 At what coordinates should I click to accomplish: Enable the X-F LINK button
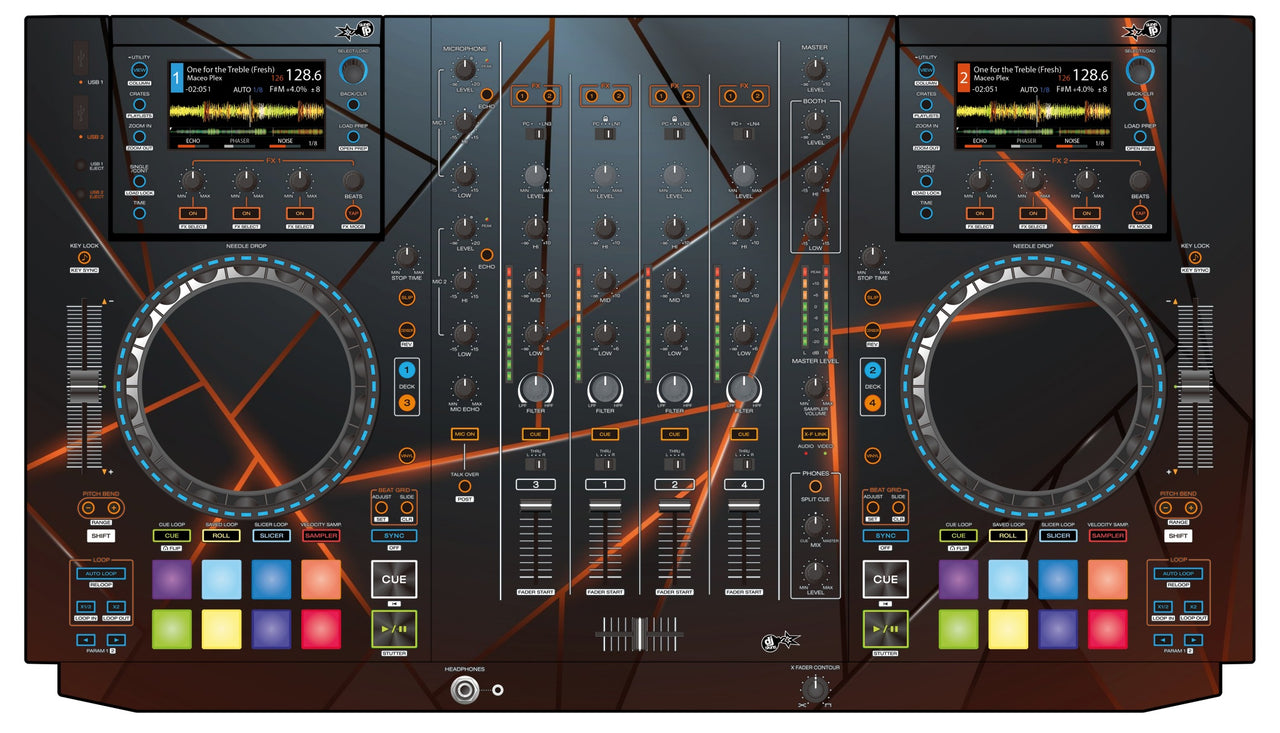(x=815, y=434)
